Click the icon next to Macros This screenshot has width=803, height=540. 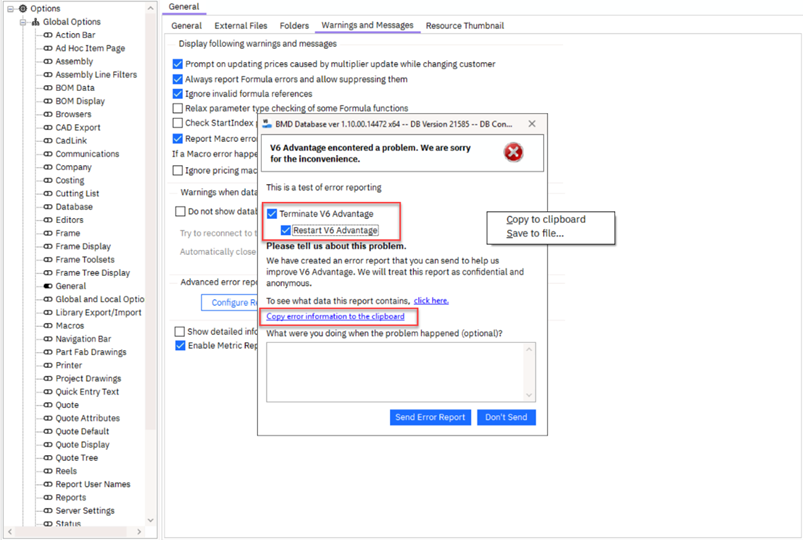47,326
